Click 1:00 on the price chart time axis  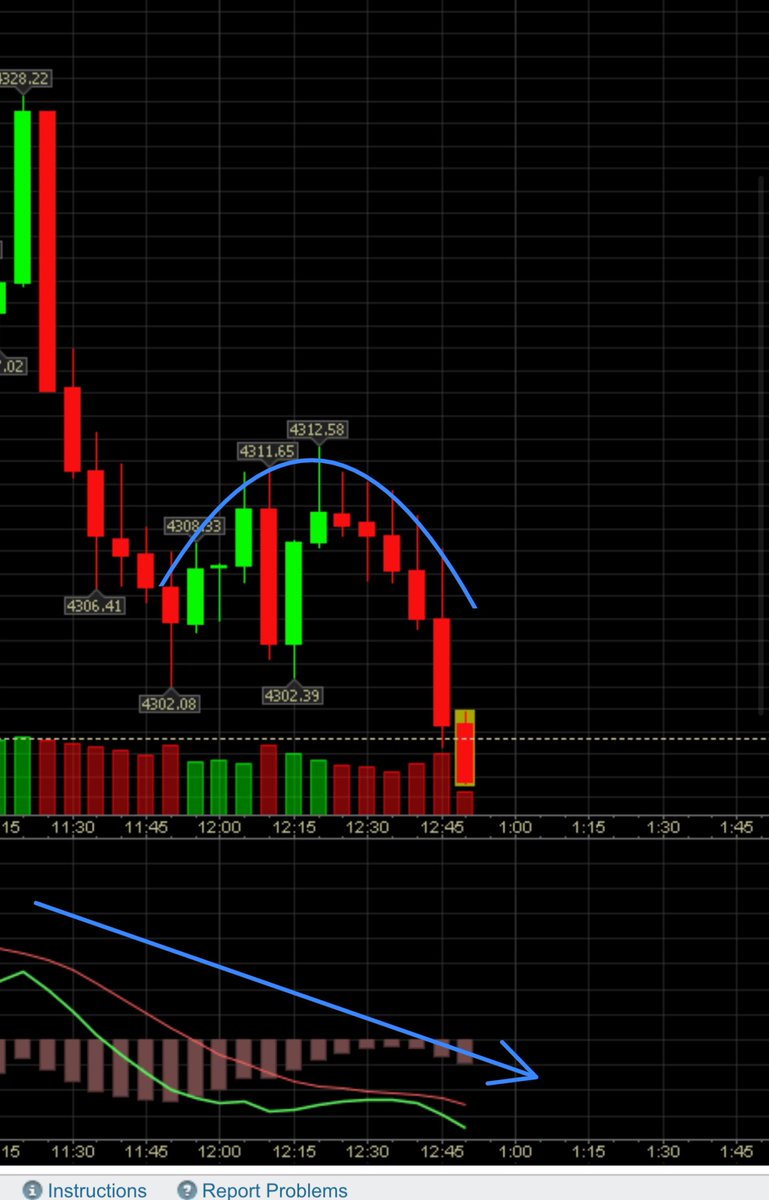514,827
